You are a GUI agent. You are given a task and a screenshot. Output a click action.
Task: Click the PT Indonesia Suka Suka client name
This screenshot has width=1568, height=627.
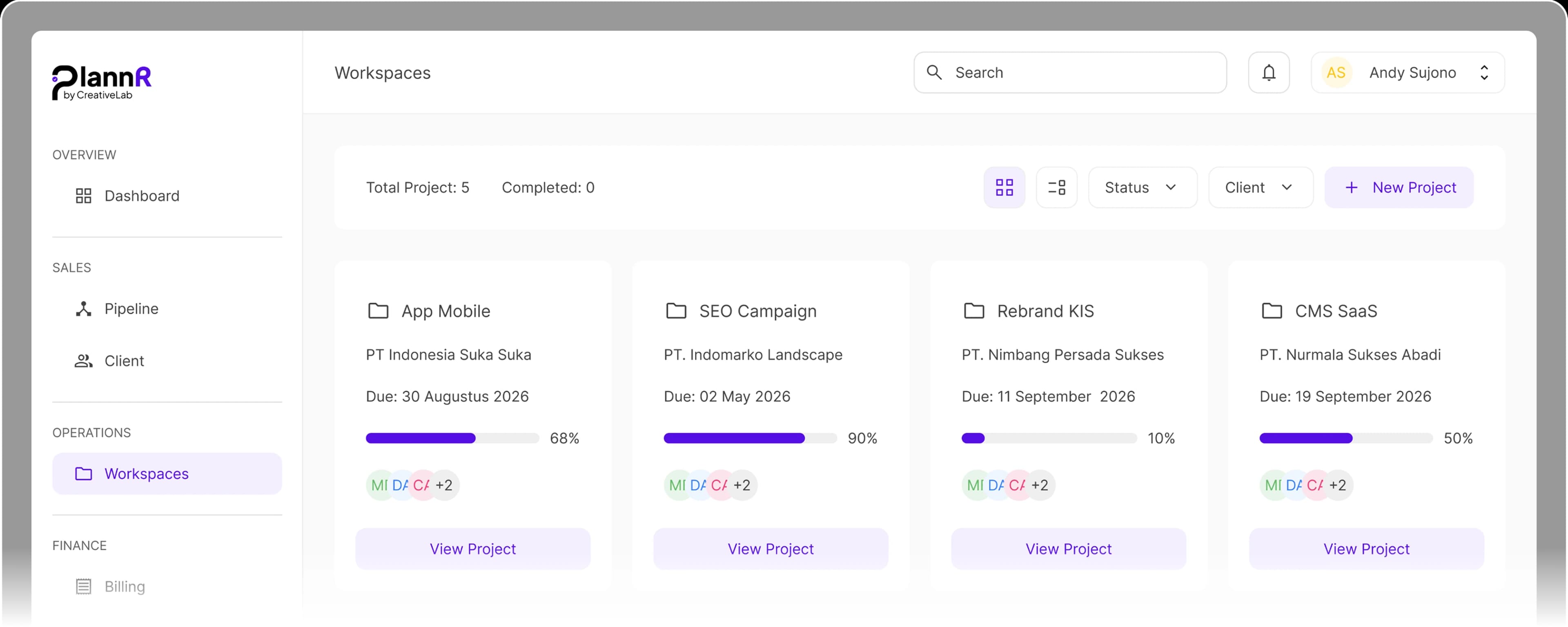pyautogui.click(x=448, y=355)
